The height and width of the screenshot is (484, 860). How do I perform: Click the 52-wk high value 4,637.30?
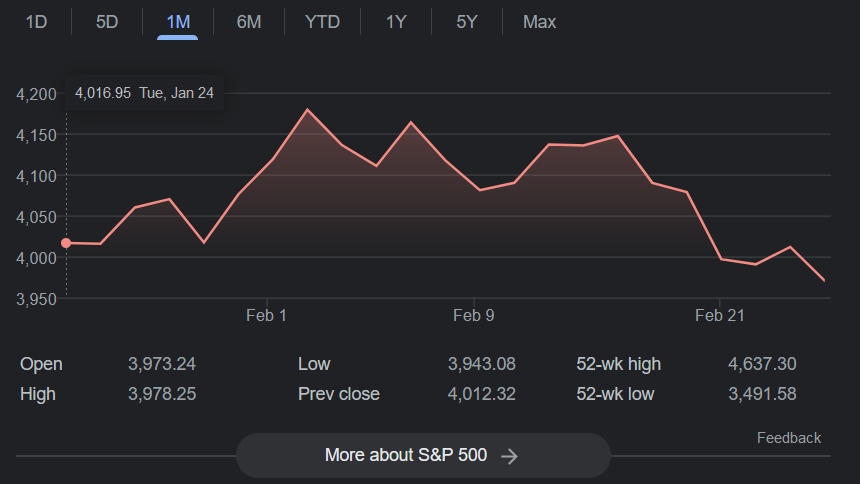coord(762,364)
